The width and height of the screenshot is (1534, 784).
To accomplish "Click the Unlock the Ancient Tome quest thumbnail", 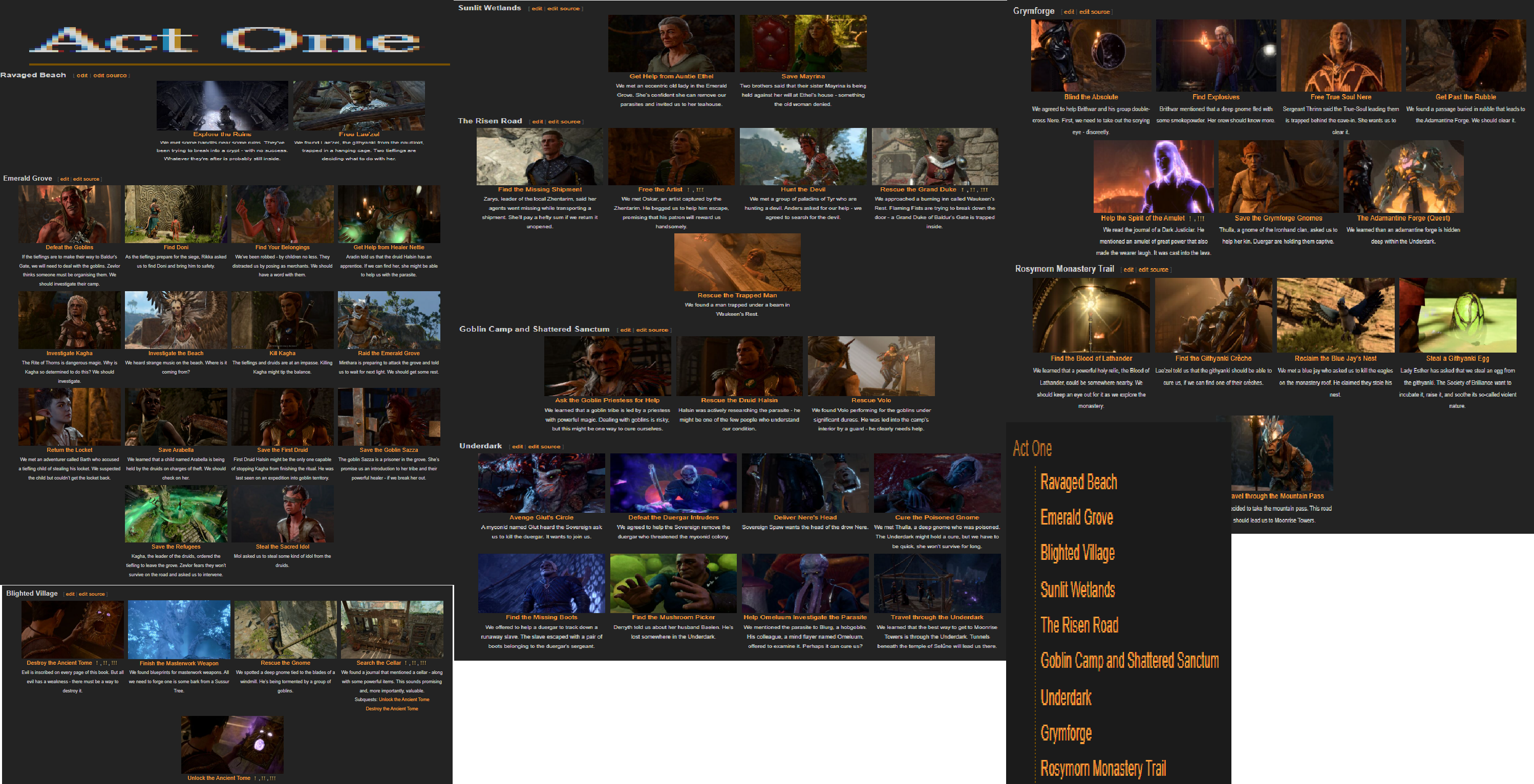I will click(x=232, y=745).
